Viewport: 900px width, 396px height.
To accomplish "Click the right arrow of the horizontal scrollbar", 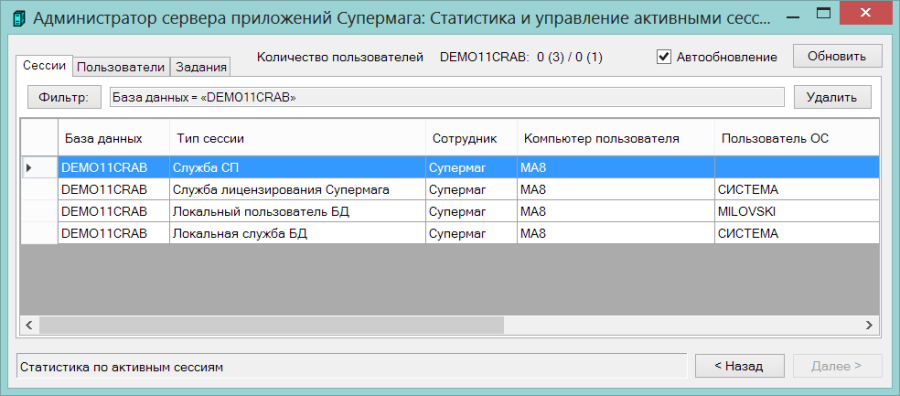I will (869, 325).
